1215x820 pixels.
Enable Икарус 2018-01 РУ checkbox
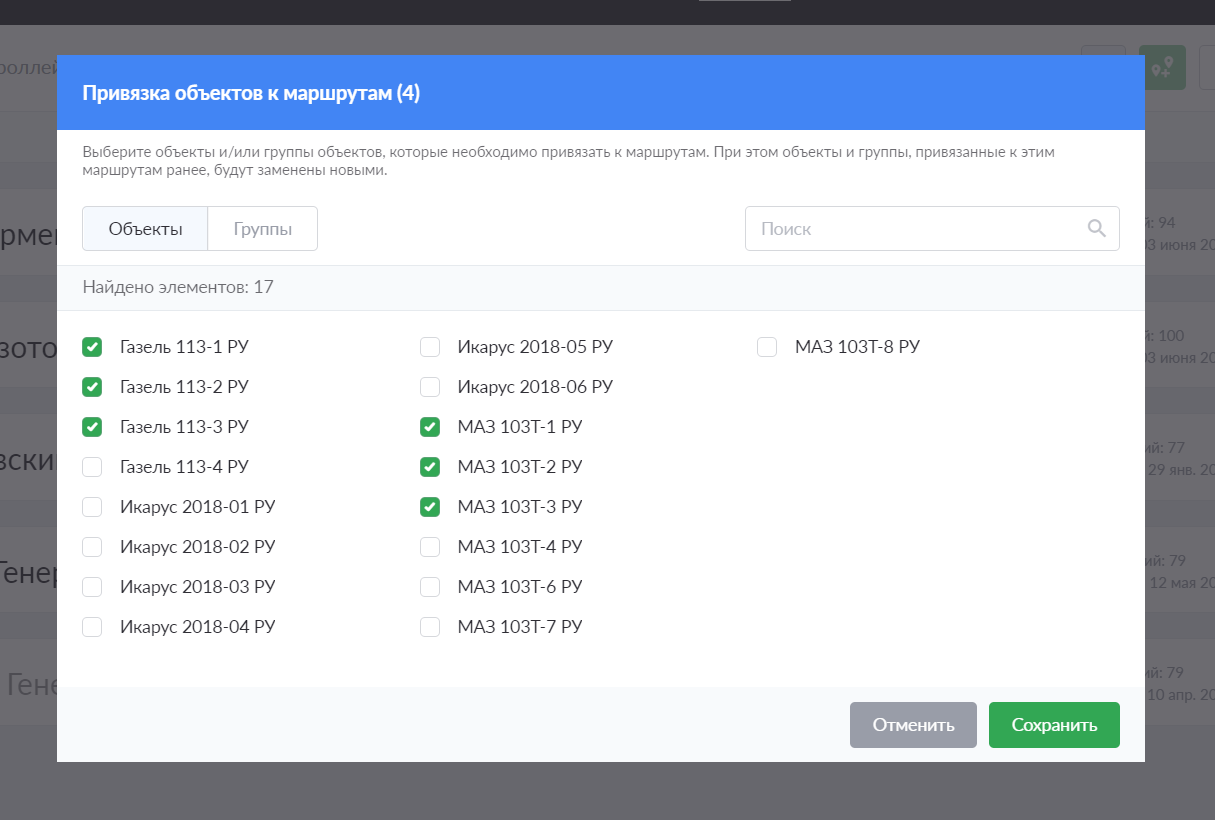92,507
